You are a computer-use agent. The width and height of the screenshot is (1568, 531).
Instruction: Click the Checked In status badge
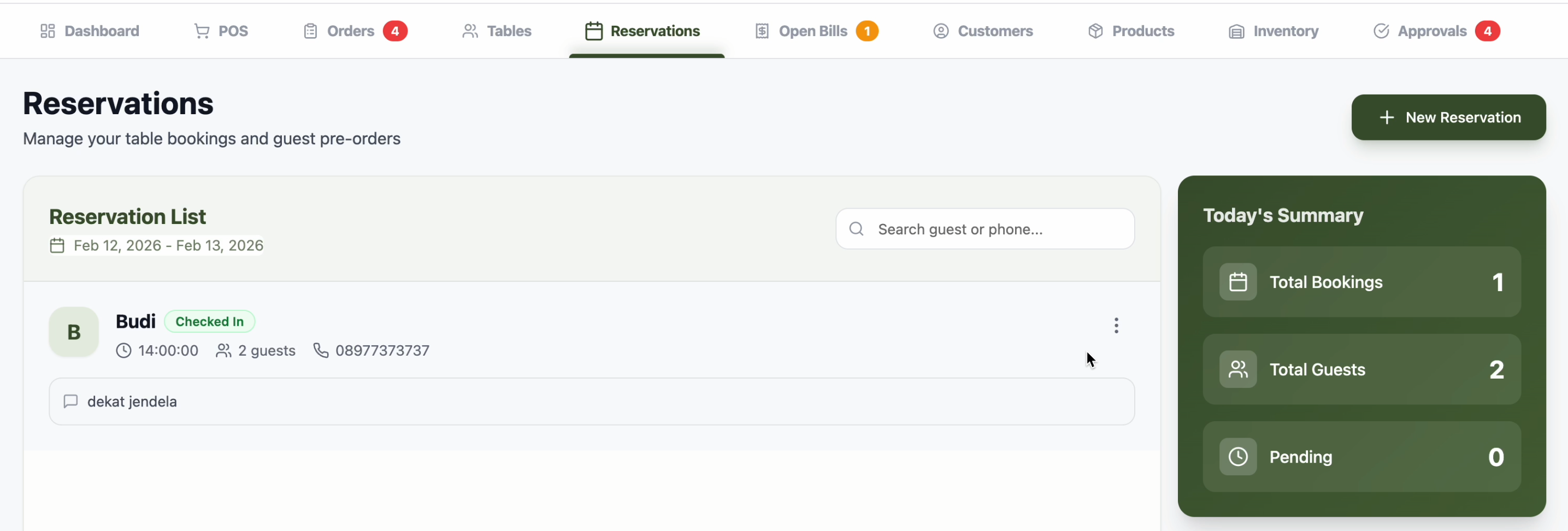coord(209,322)
